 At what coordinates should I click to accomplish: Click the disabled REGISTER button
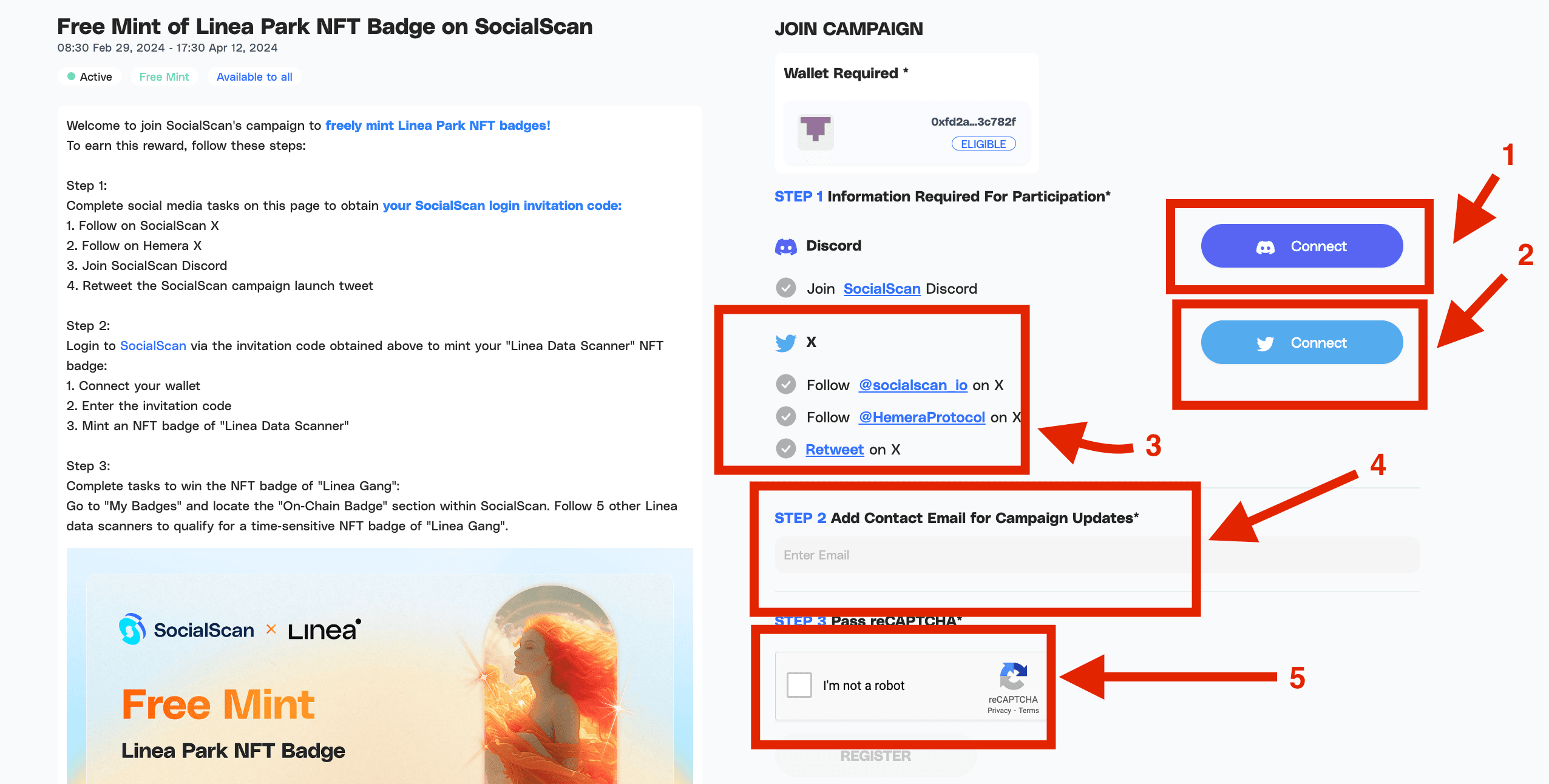tap(876, 756)
